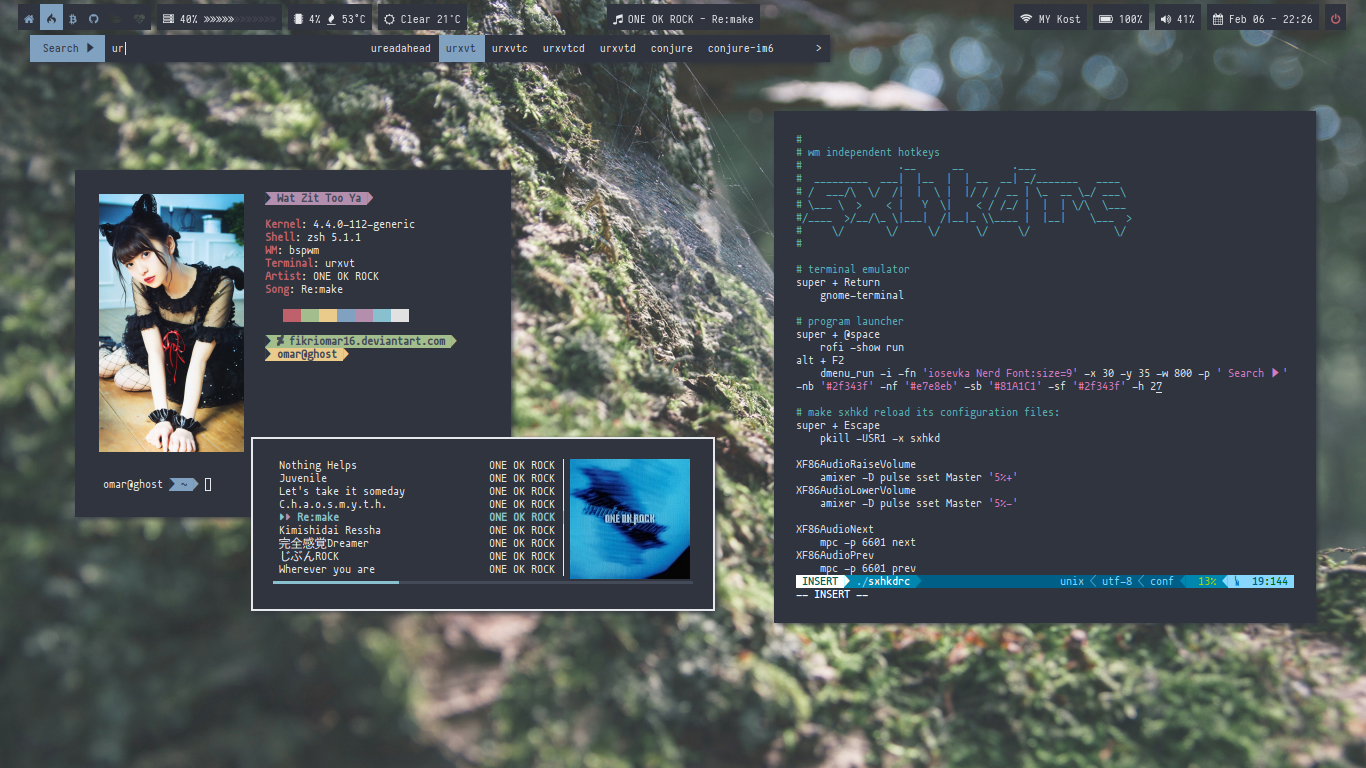Click the utf-8 encoding in vim statusline
Screen dimensions: 1366x768
coord(1117,581)
